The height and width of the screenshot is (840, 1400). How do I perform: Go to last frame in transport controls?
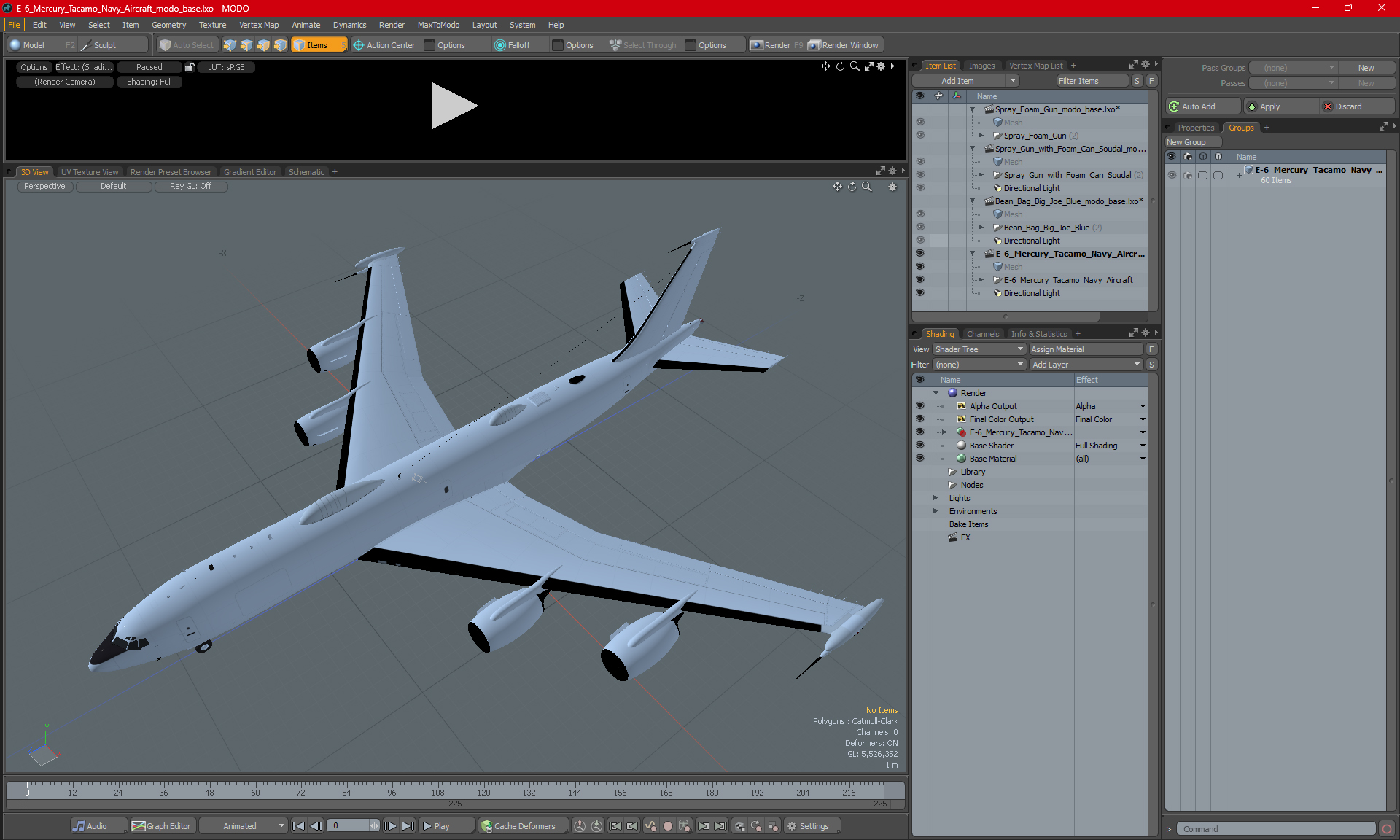[x=408, y=826]
